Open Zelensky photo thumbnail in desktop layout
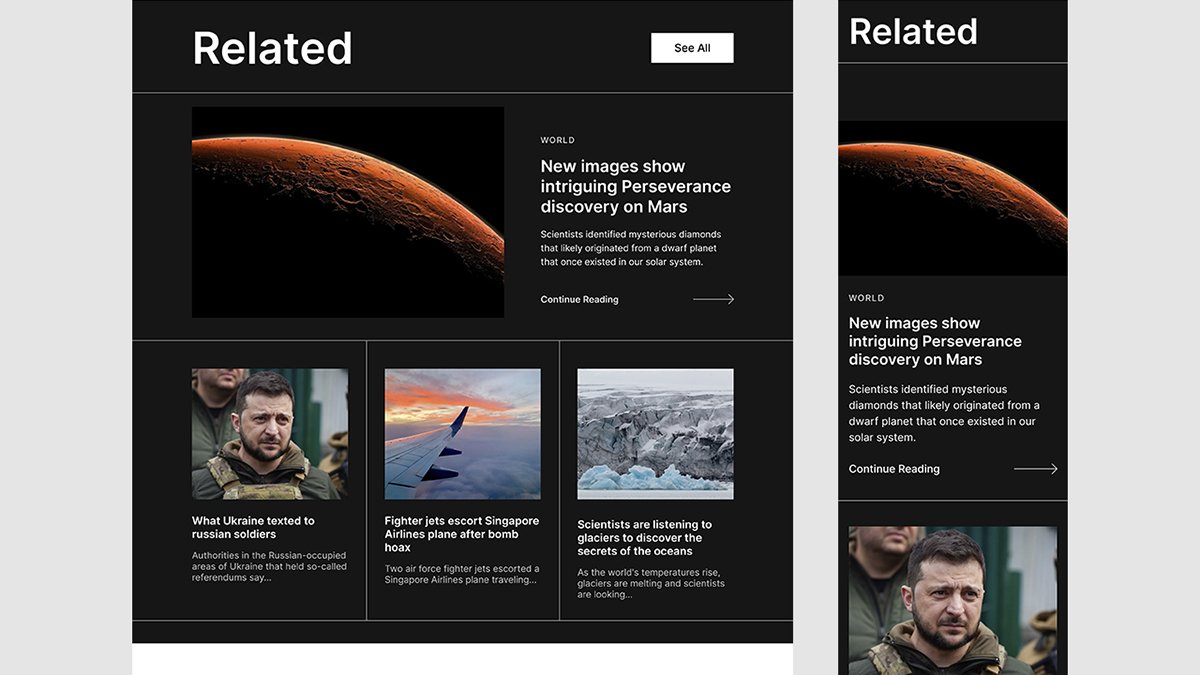This screenshot has width=1200, height=675. click(270, 434)
